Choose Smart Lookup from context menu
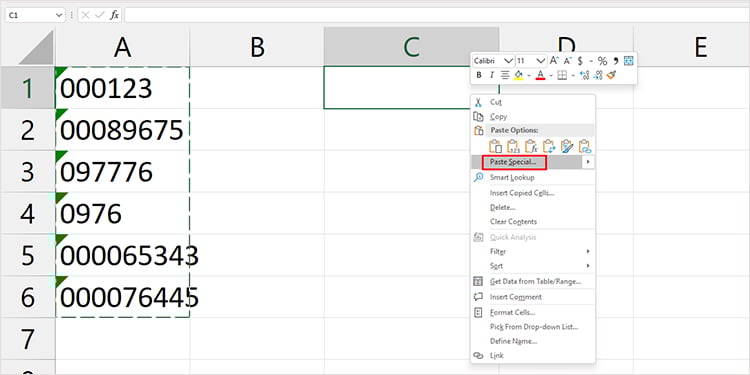 click(x=533, y=177)
